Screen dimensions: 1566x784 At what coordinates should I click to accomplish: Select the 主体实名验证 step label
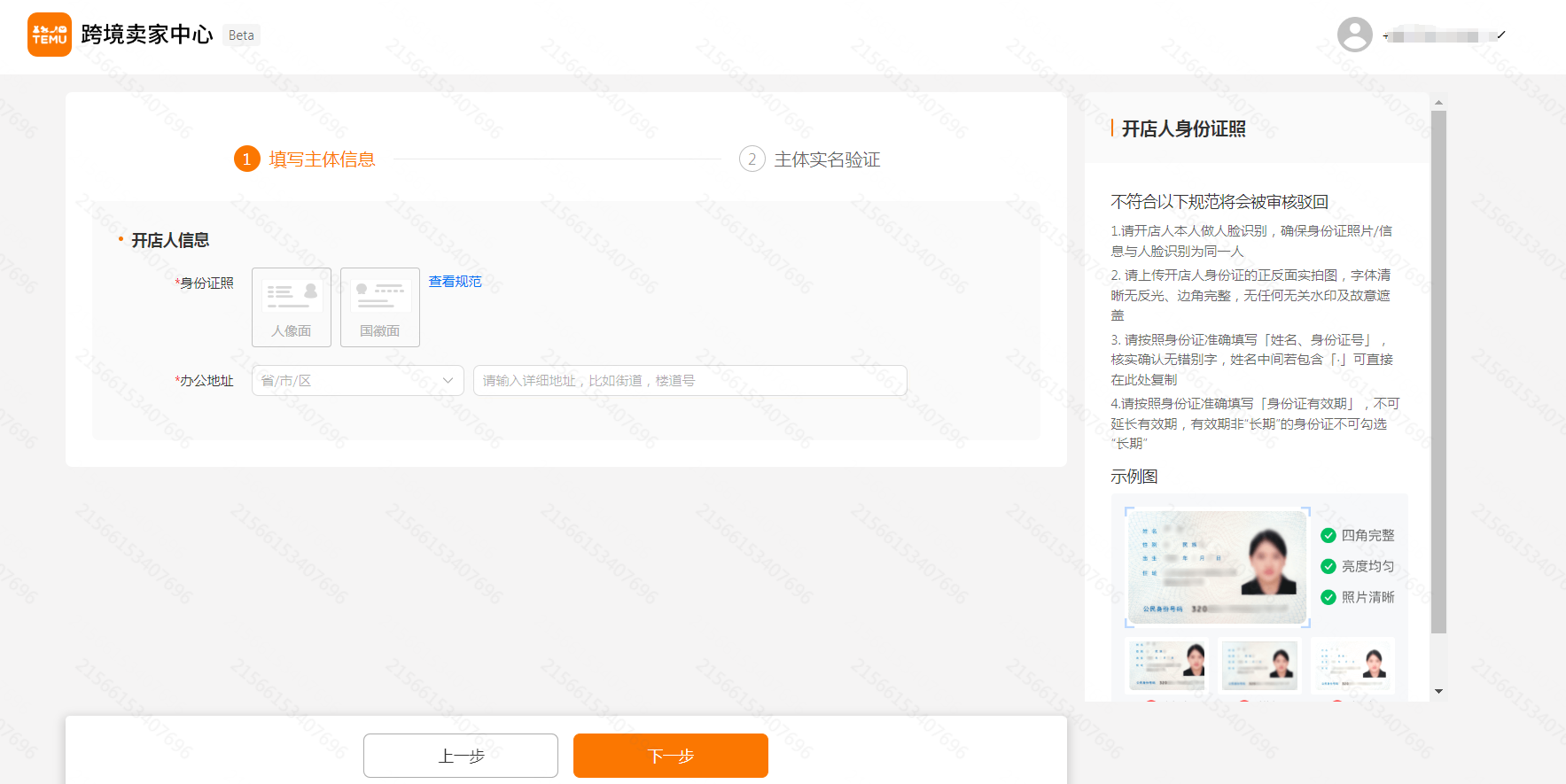(x=827, y=159)
